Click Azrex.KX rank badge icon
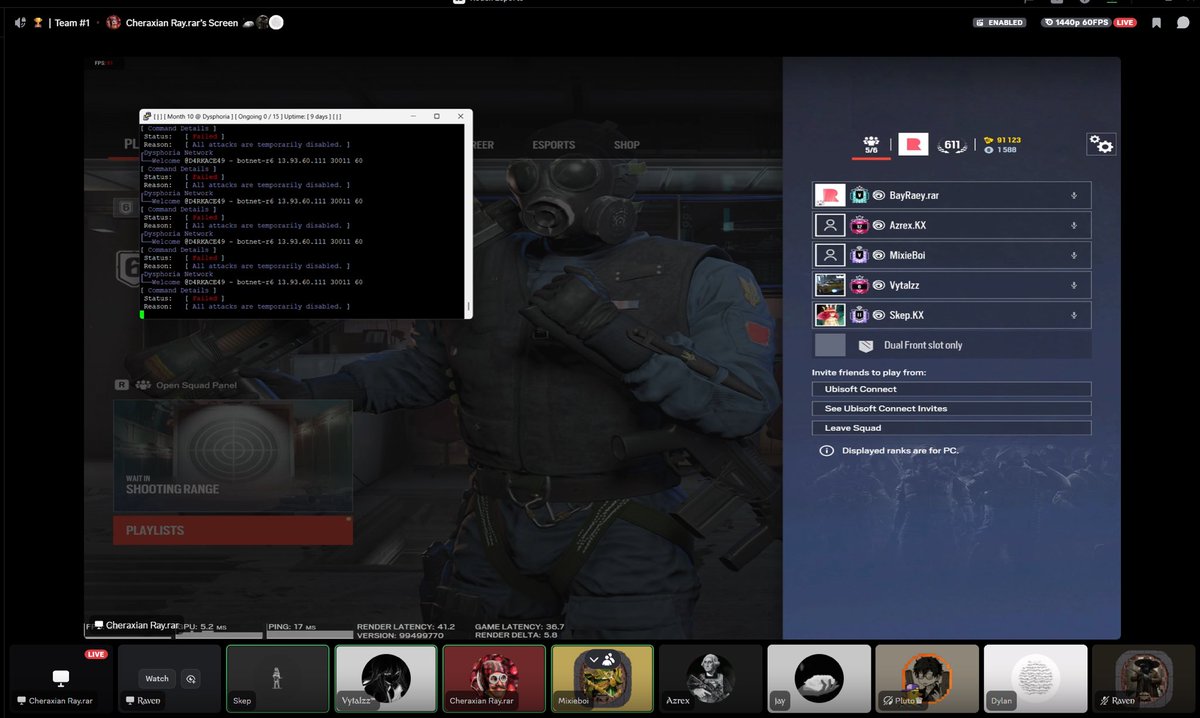Screen dimensions: 1200x718 [858, 226]
